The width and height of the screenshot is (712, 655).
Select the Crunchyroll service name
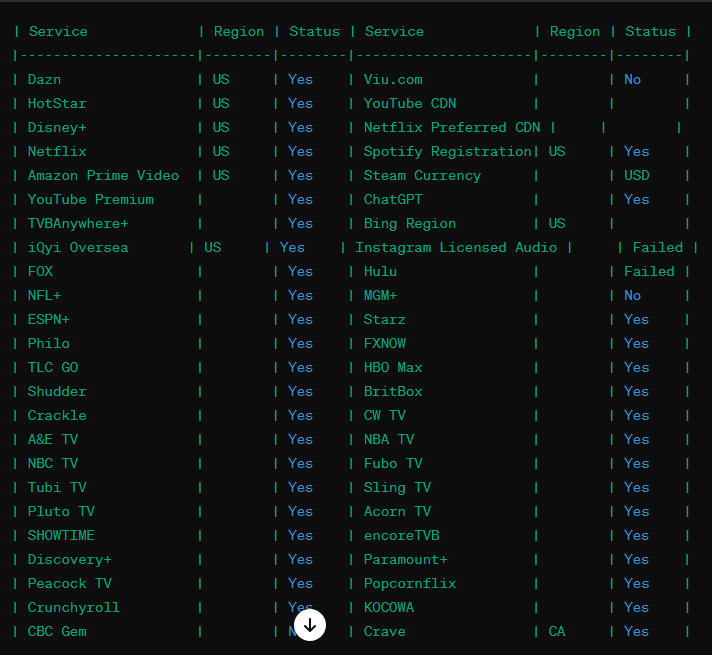pos(74,607)
